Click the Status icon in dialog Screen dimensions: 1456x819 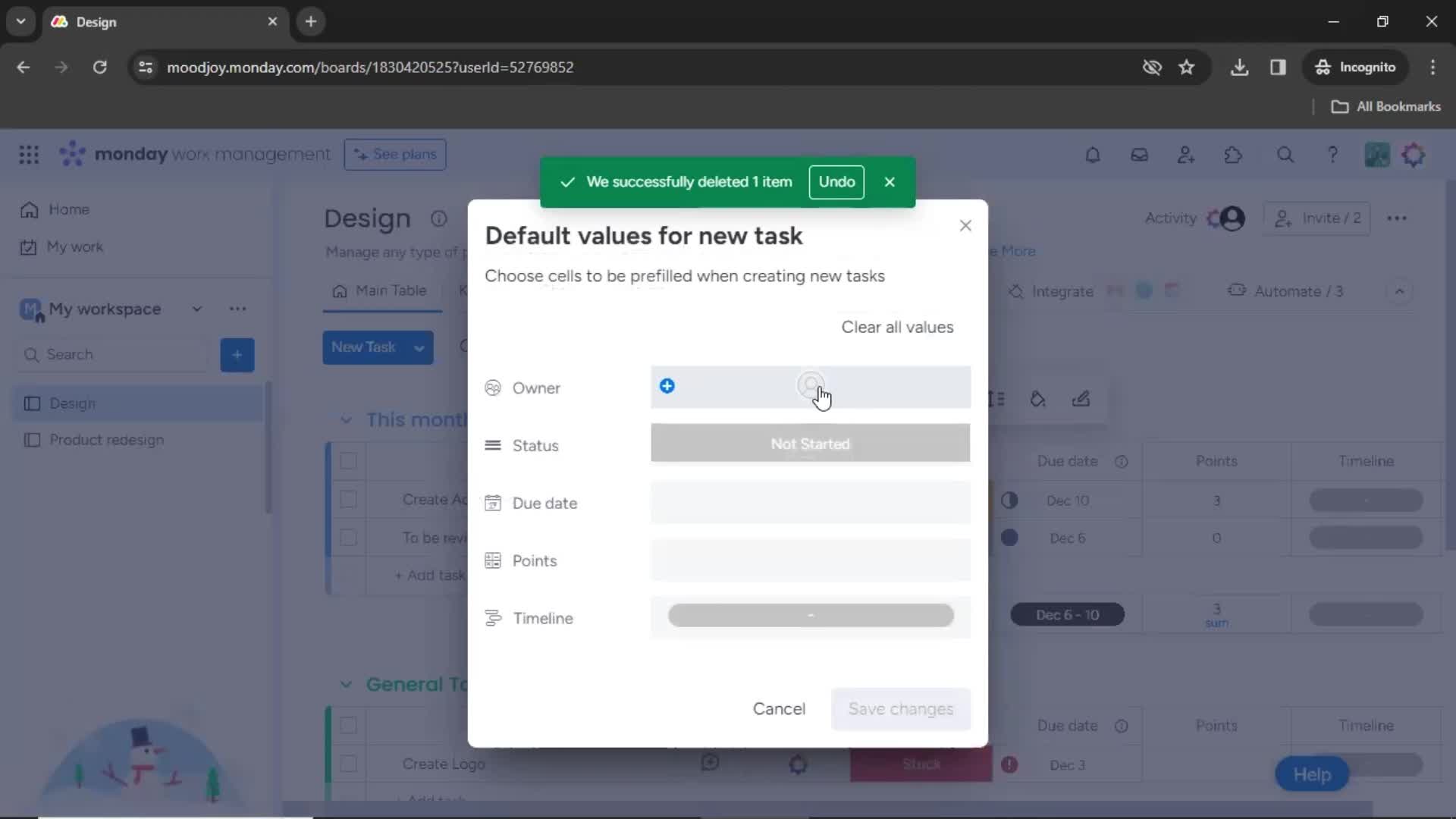[x=492, y=445]
